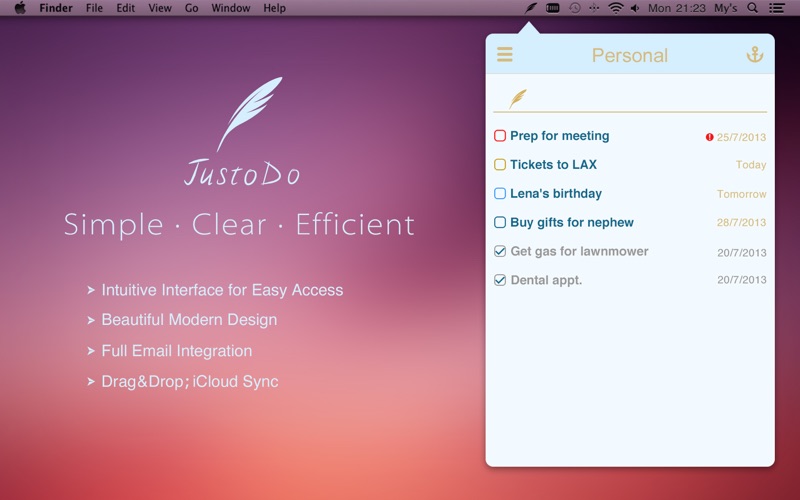Click the Wi-Fi status icon
800x500 pixels.
616,8
